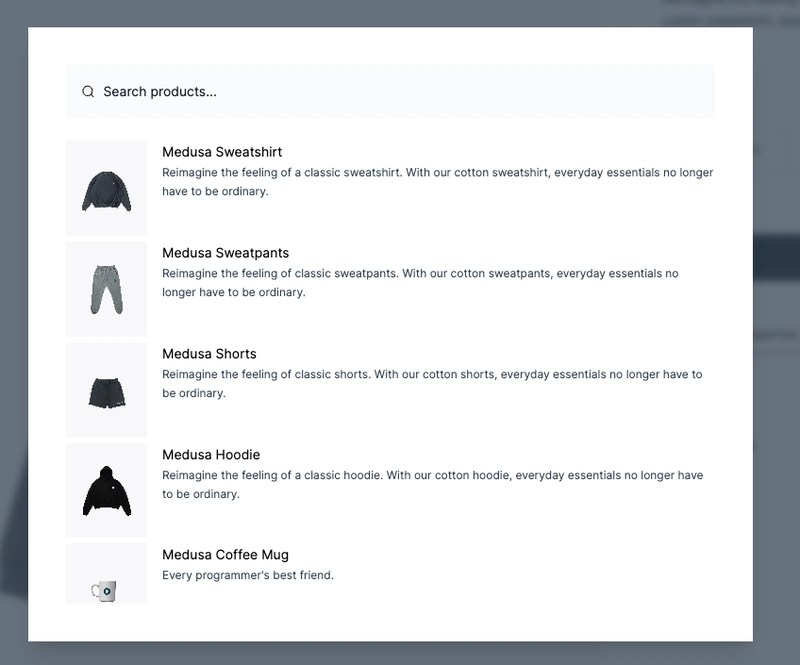Image resolution: width=800 pixels, height=665 pixels.
Task: Click the cotton hoodie description text
Action: tap(432, 484)
